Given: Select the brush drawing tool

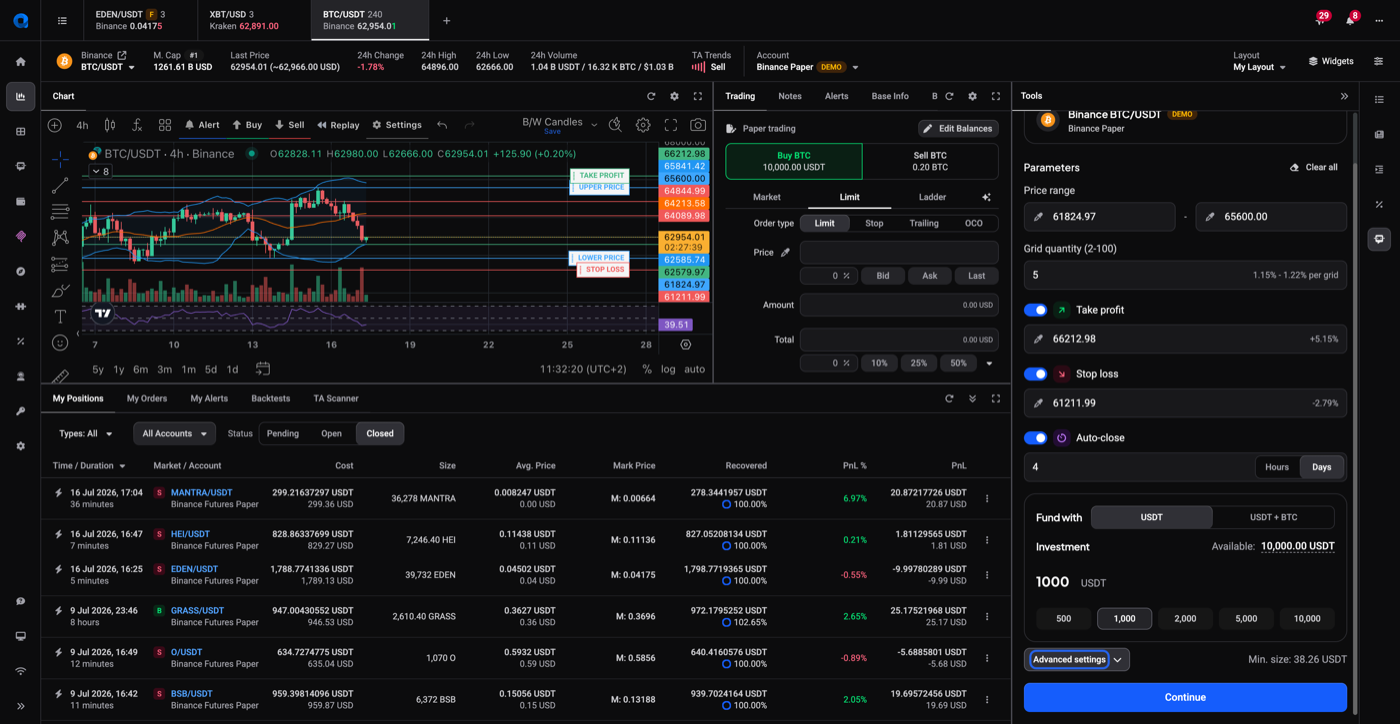Looking at the screenshot, I should pos(60,290).
